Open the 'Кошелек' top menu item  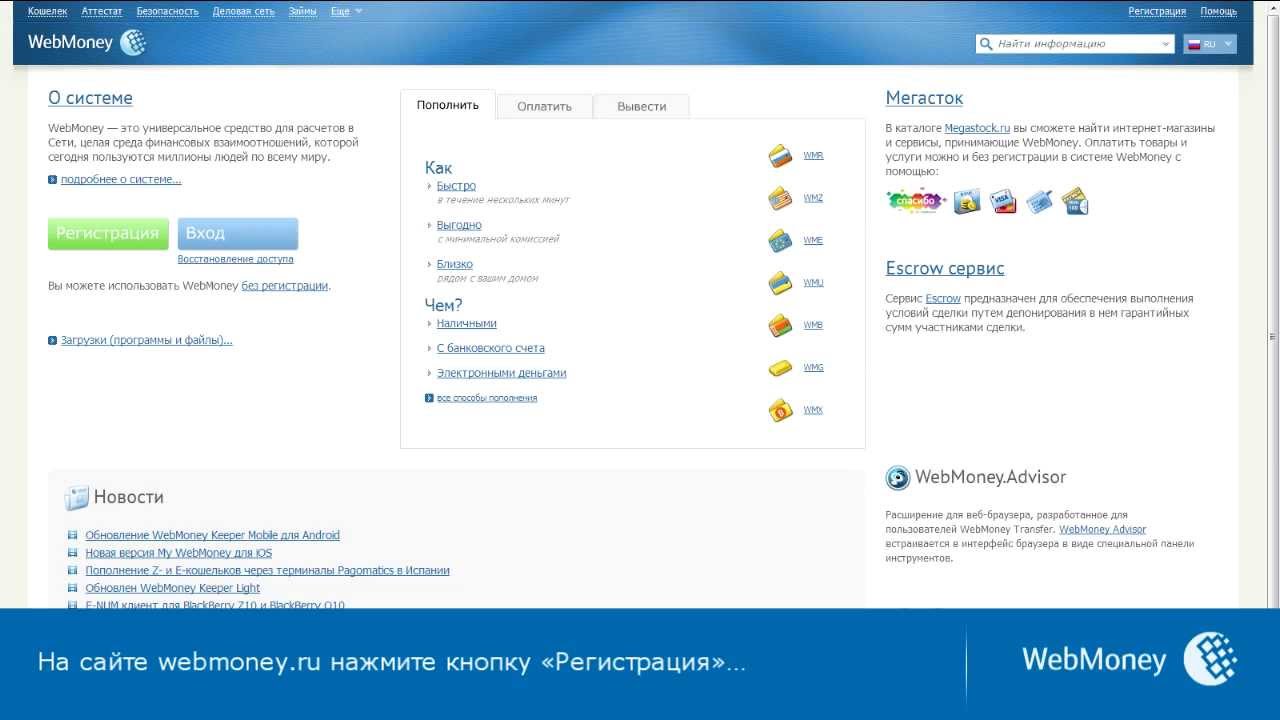(47, 12)
